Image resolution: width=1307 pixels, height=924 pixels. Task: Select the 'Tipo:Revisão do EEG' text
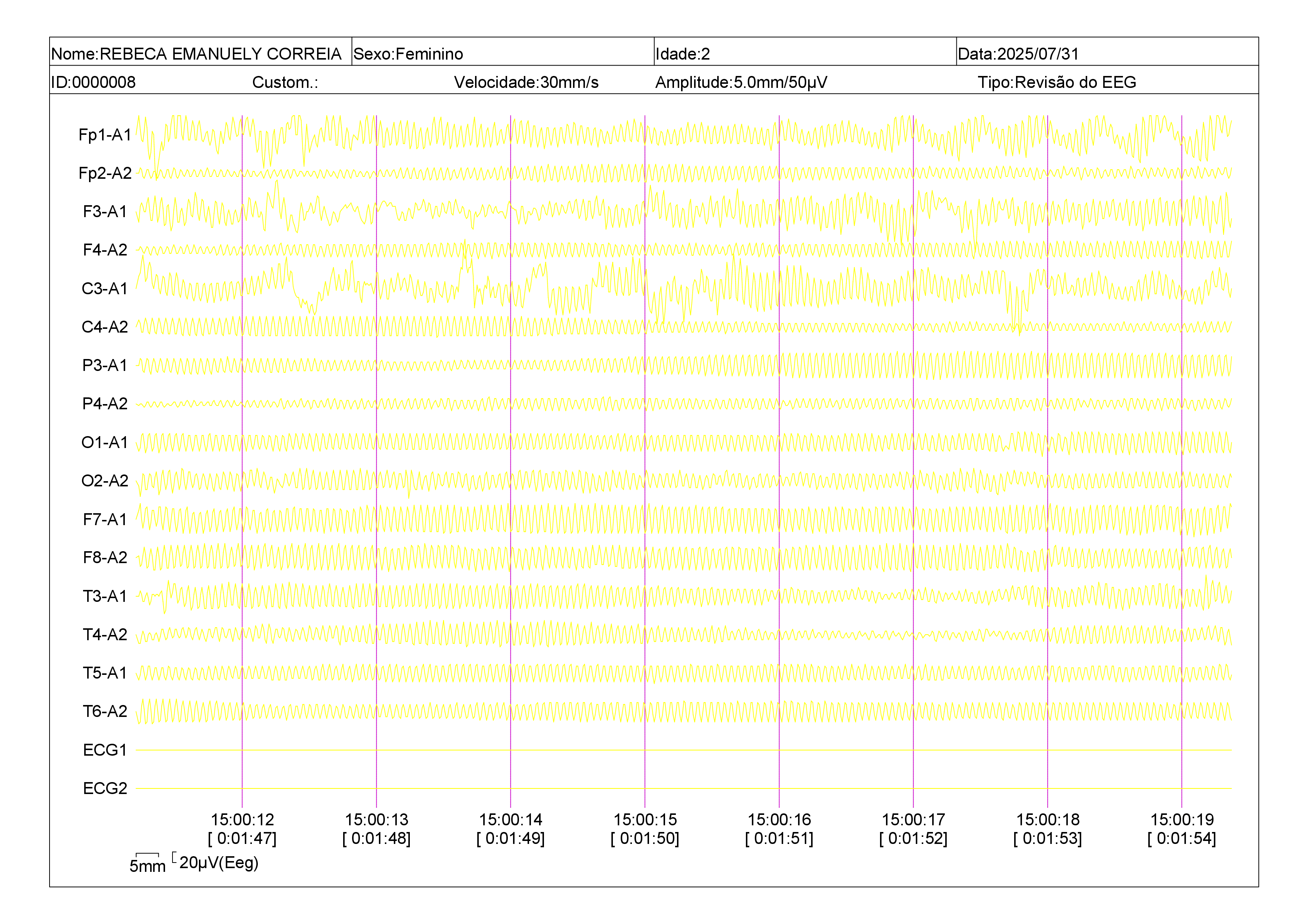(1057, 83)
